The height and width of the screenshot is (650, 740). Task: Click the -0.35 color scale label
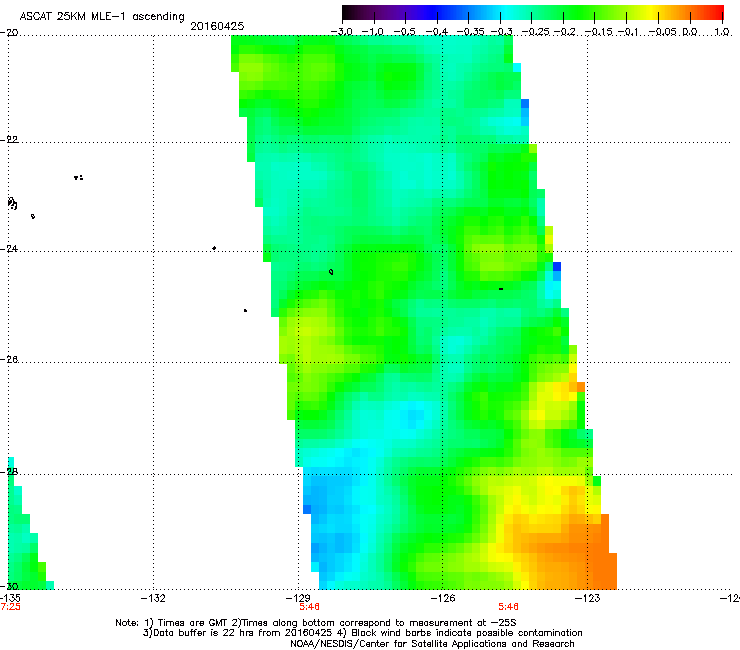(471, 32)
